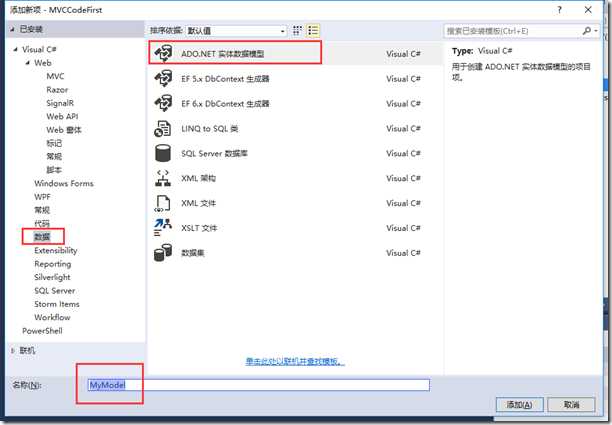Close the 添加新项 dialog
The width and height of the screenshot is (612, 425).
[588, 10]
